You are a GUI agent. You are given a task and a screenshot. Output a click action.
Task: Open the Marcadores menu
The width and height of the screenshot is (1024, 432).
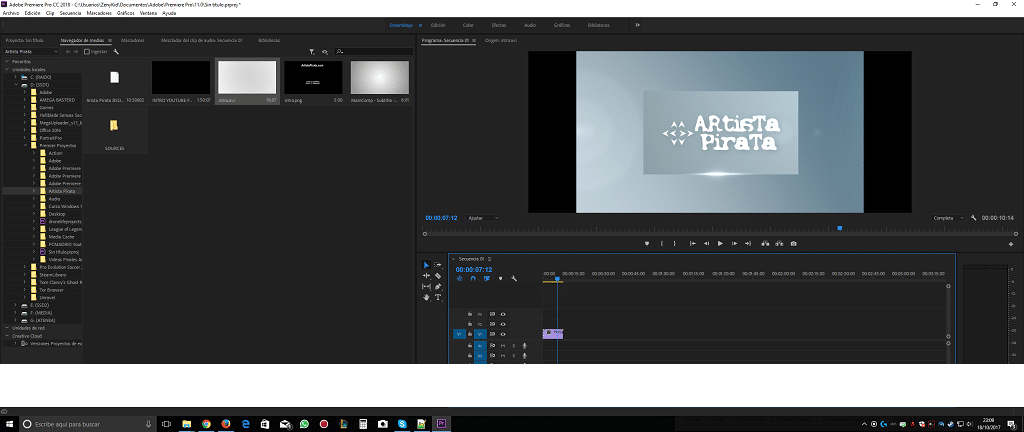pos(99,13)
